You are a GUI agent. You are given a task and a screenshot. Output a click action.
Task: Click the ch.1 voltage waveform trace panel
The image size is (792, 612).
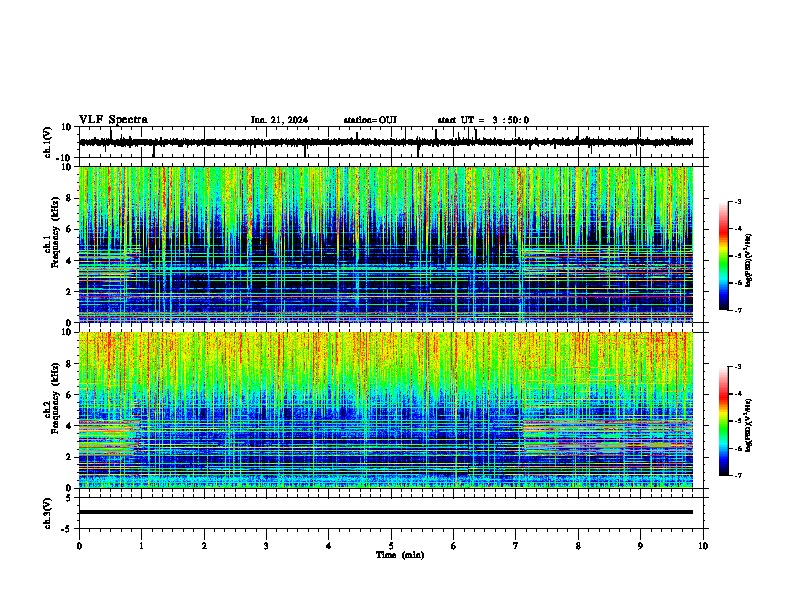[x=391, y=142]
